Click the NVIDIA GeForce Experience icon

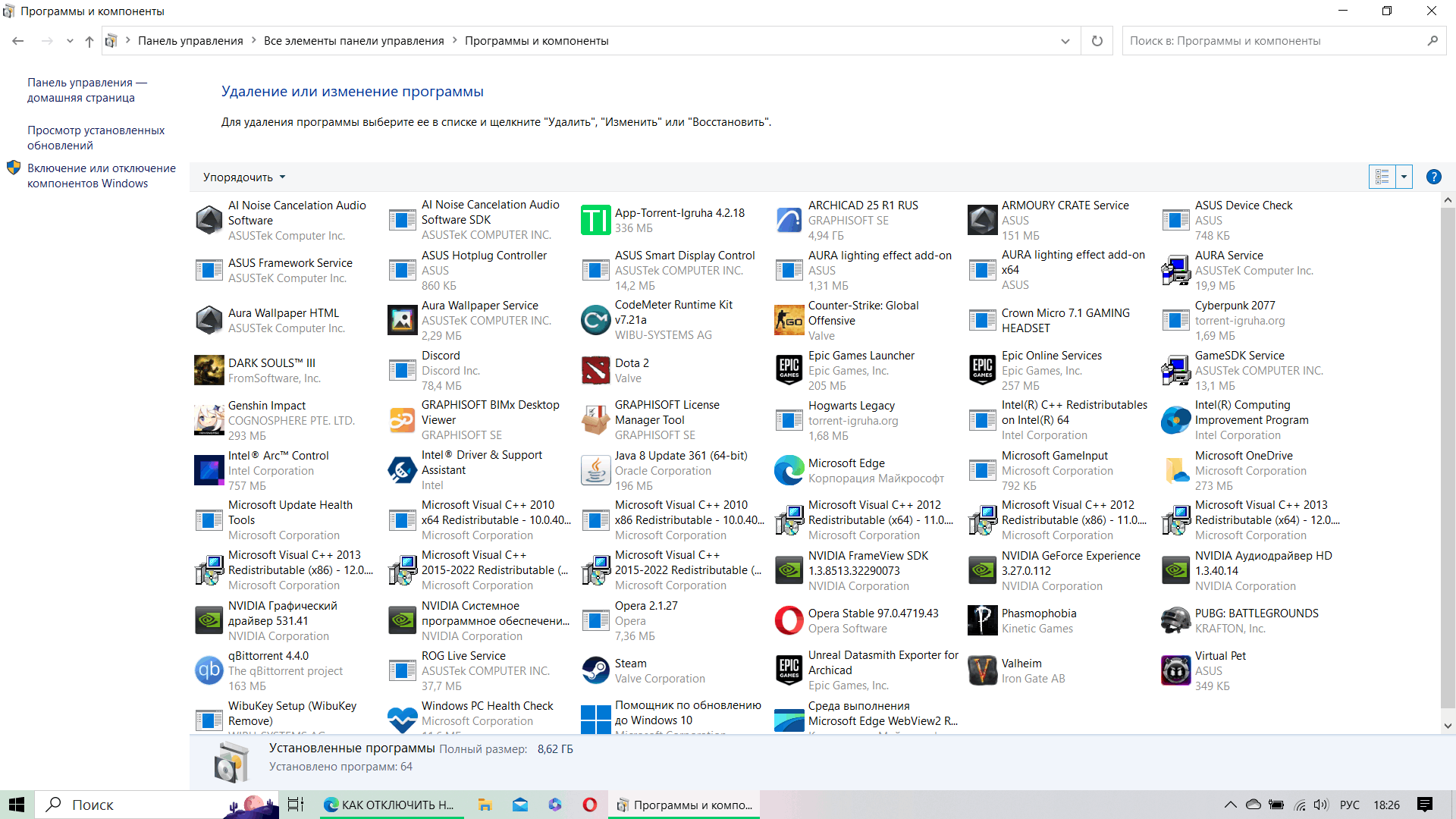[982, 571]
